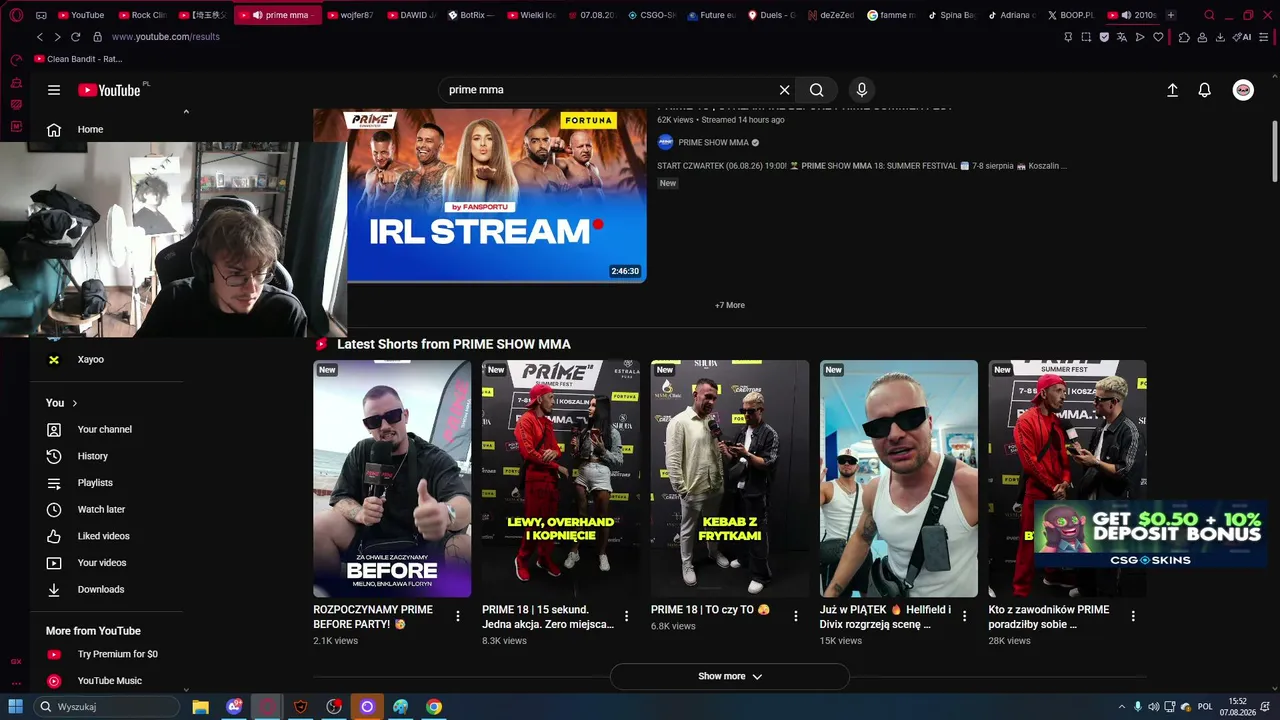Open the Clean Bandit bookmark
The width and height of the screenshot is (1280, 720).
tap(78, 59)
